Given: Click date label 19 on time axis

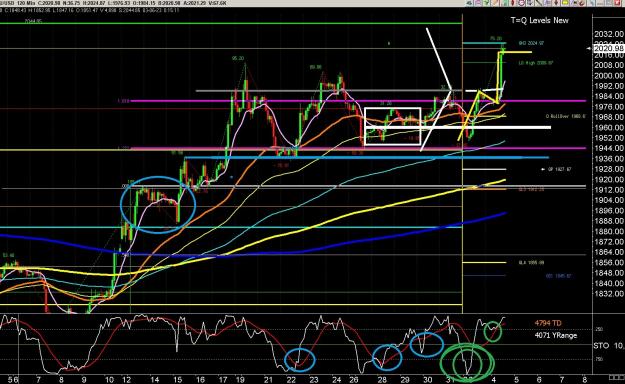Looking at the screenshot, I should [x=240, y=380].
